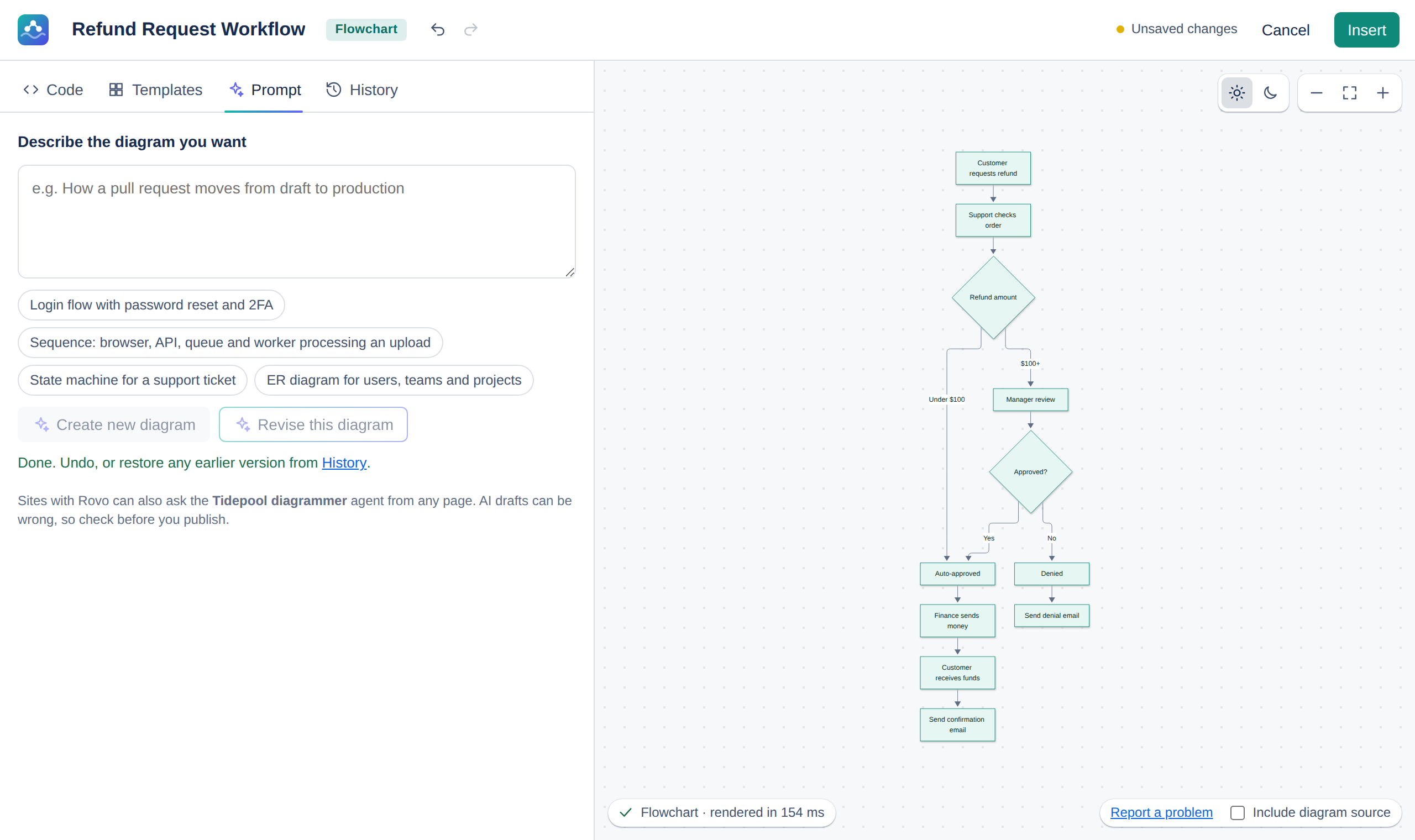Choose State machine support ticket suggestion
The image size is (1415, 840).
133,380
